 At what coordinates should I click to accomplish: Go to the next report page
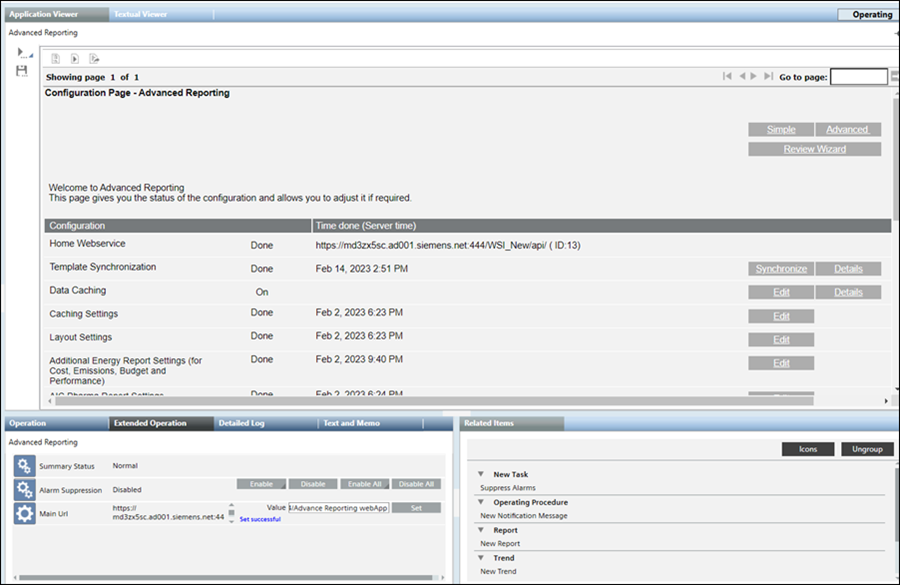click(754, 76)
